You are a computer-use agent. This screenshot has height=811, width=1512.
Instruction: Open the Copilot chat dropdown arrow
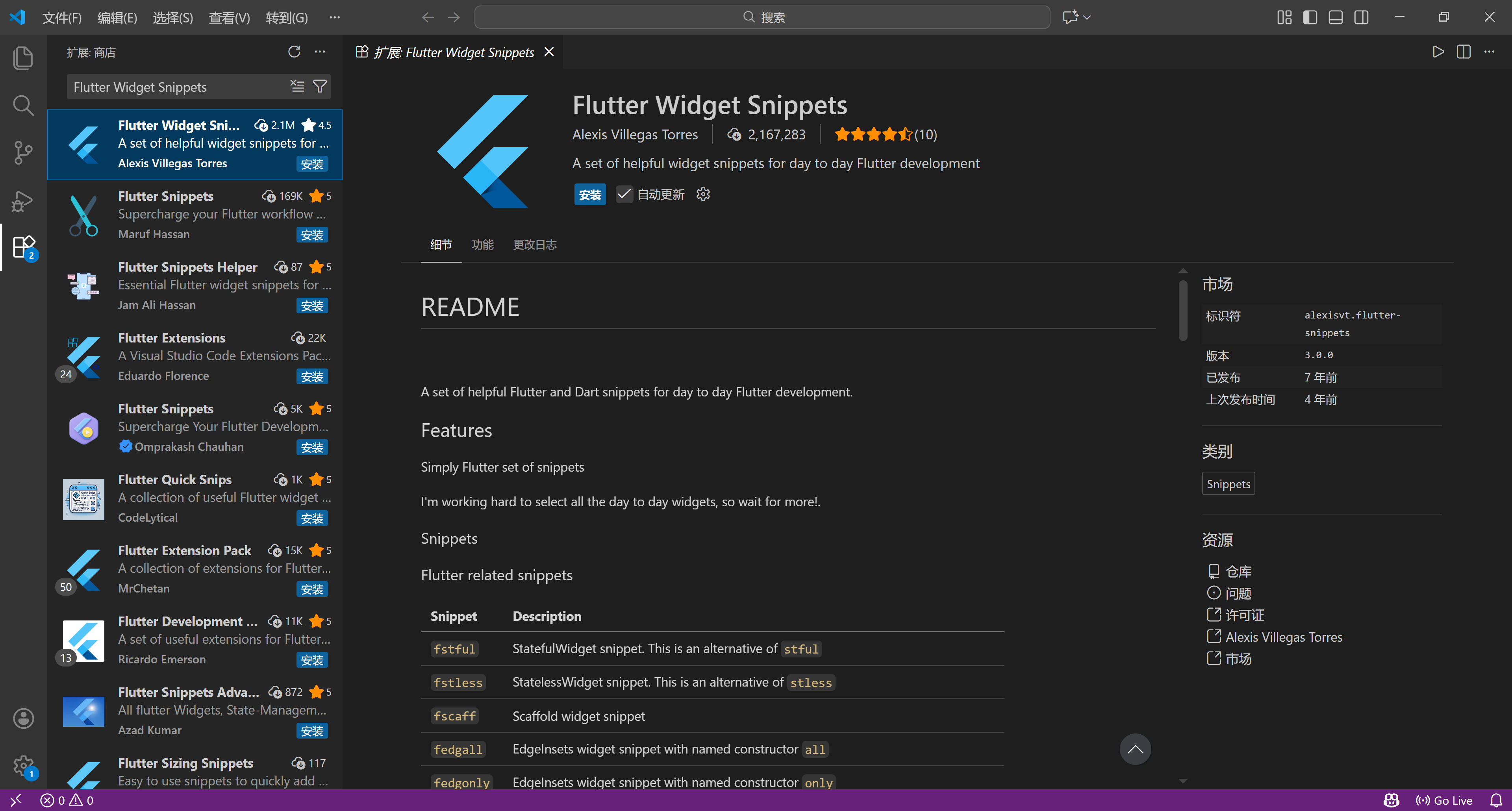tap(1087, 17)
